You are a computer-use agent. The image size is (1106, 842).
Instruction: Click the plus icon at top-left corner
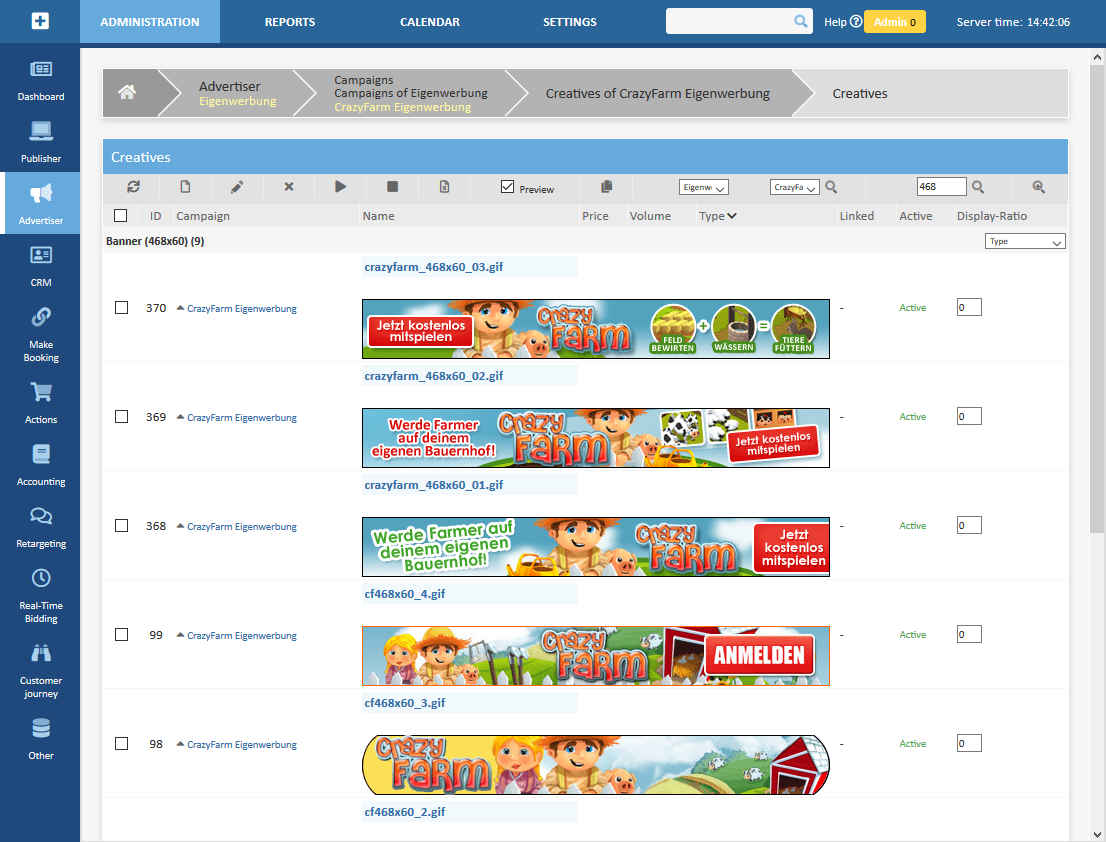[40, 21]
